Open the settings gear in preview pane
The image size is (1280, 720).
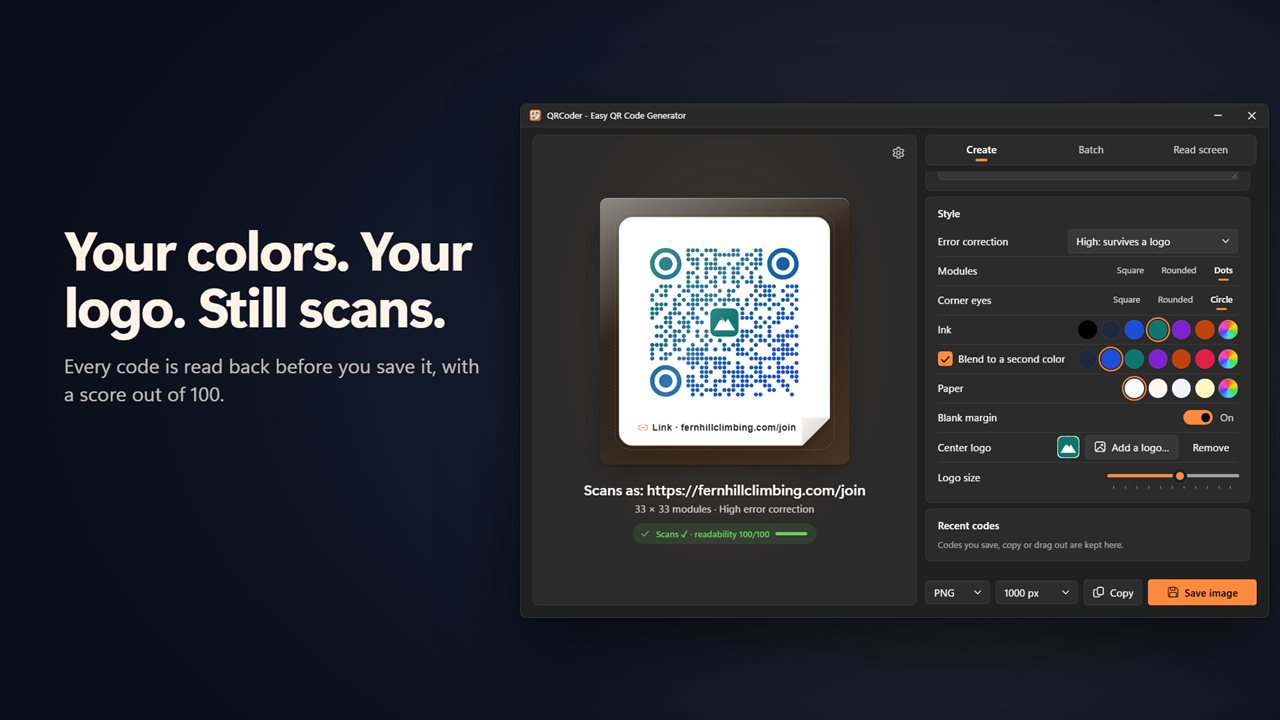[898, 153]
